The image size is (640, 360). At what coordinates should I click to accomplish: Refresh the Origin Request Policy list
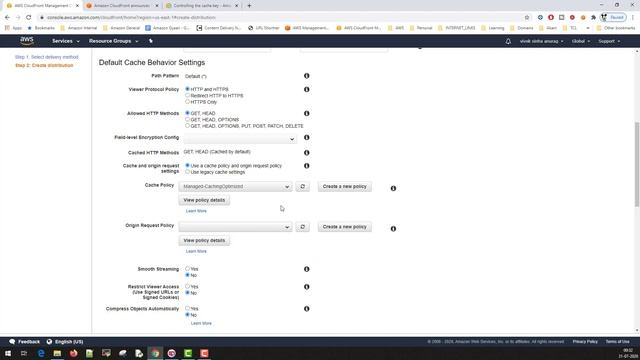click(x=302, y=227)
